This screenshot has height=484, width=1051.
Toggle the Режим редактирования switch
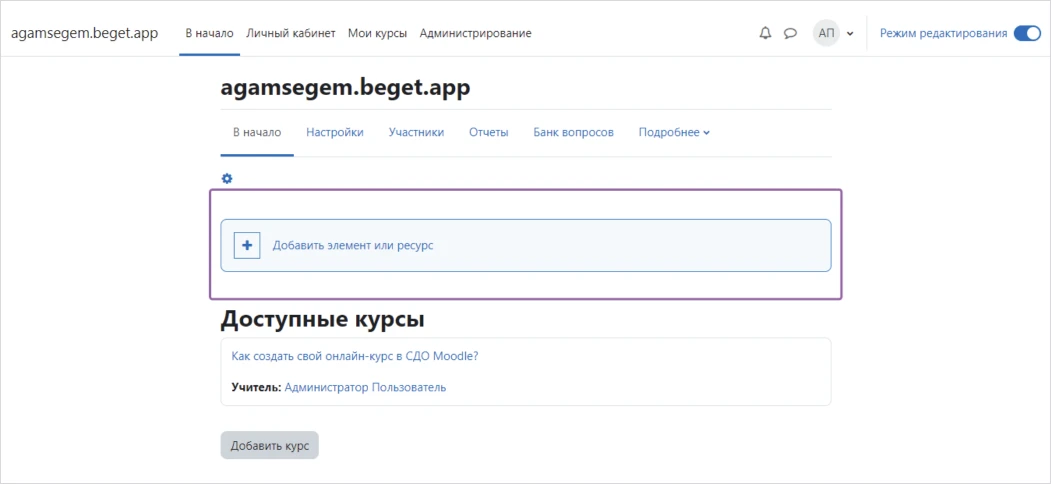[x=1027, y=33]
